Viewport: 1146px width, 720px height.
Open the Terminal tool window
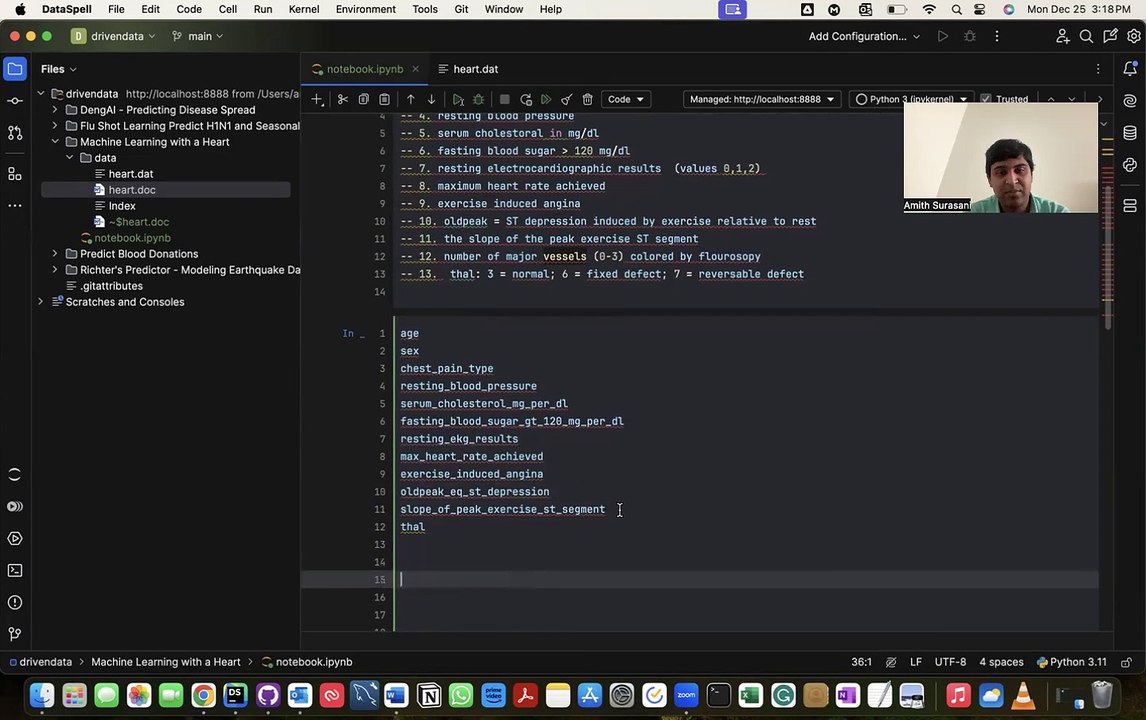point(15,571)
